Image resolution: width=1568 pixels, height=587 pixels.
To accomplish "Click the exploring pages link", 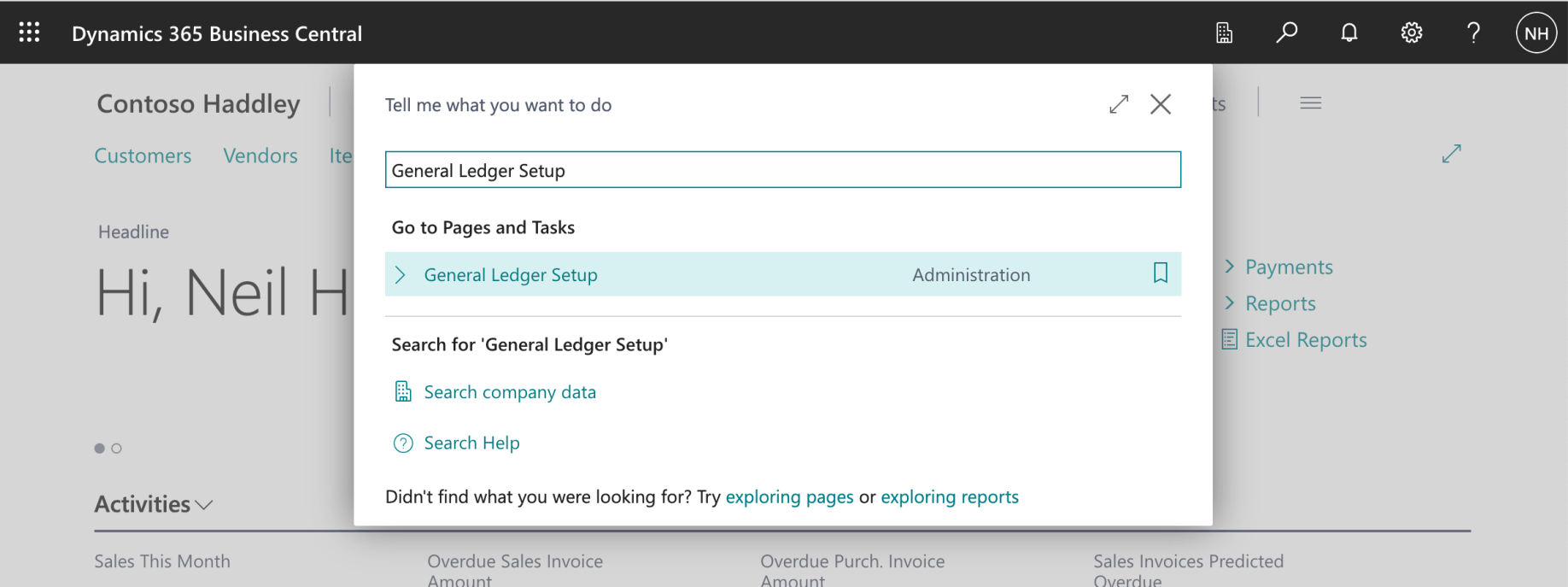I will [x=789, y=497].
